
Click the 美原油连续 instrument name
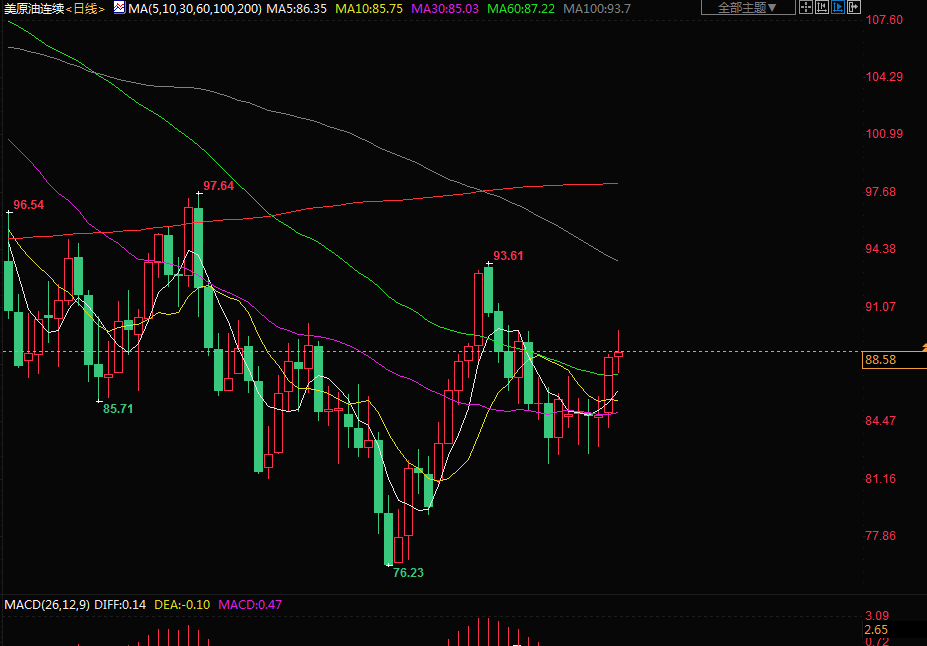coord(34,8)
